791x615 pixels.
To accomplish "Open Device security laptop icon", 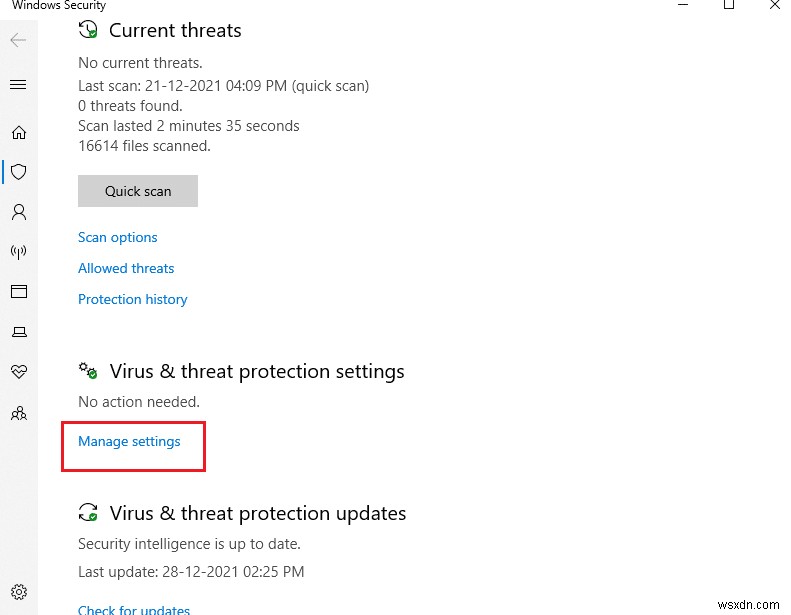I will click(18, 332).
